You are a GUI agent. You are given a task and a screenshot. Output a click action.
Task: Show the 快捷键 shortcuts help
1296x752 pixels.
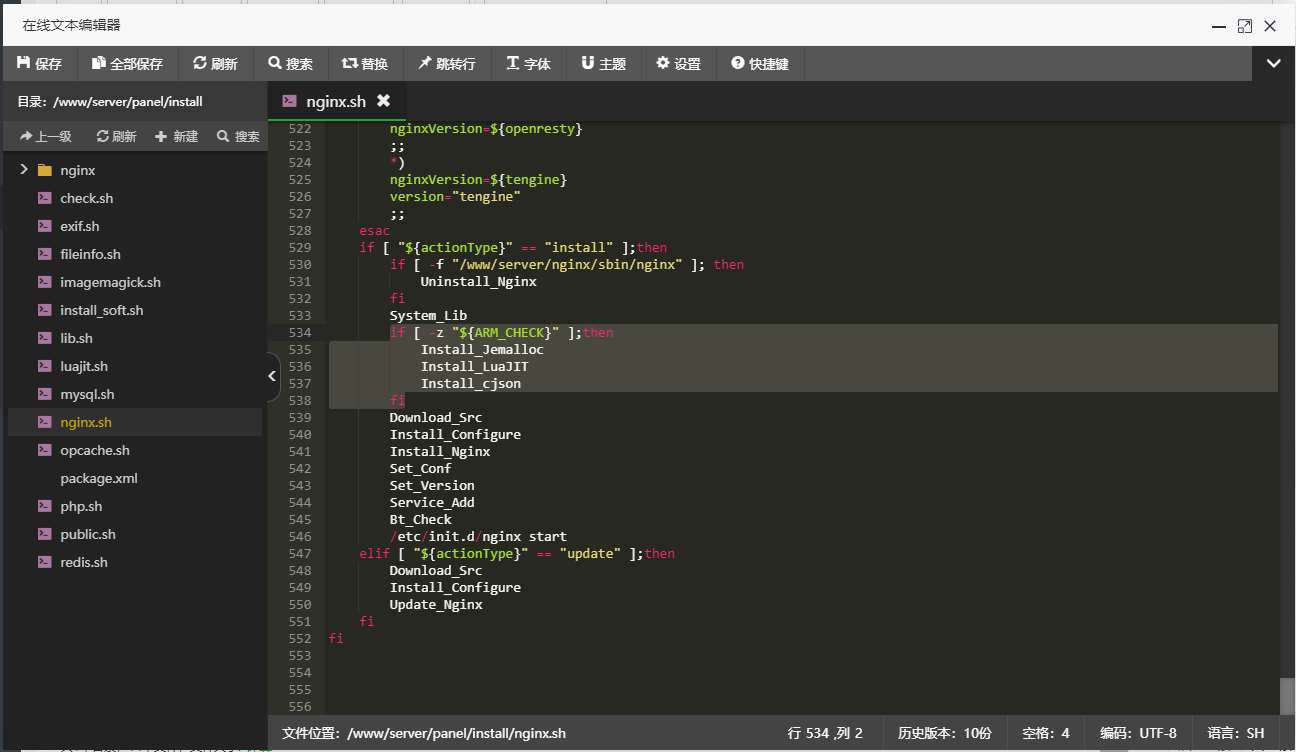[760, 64]
